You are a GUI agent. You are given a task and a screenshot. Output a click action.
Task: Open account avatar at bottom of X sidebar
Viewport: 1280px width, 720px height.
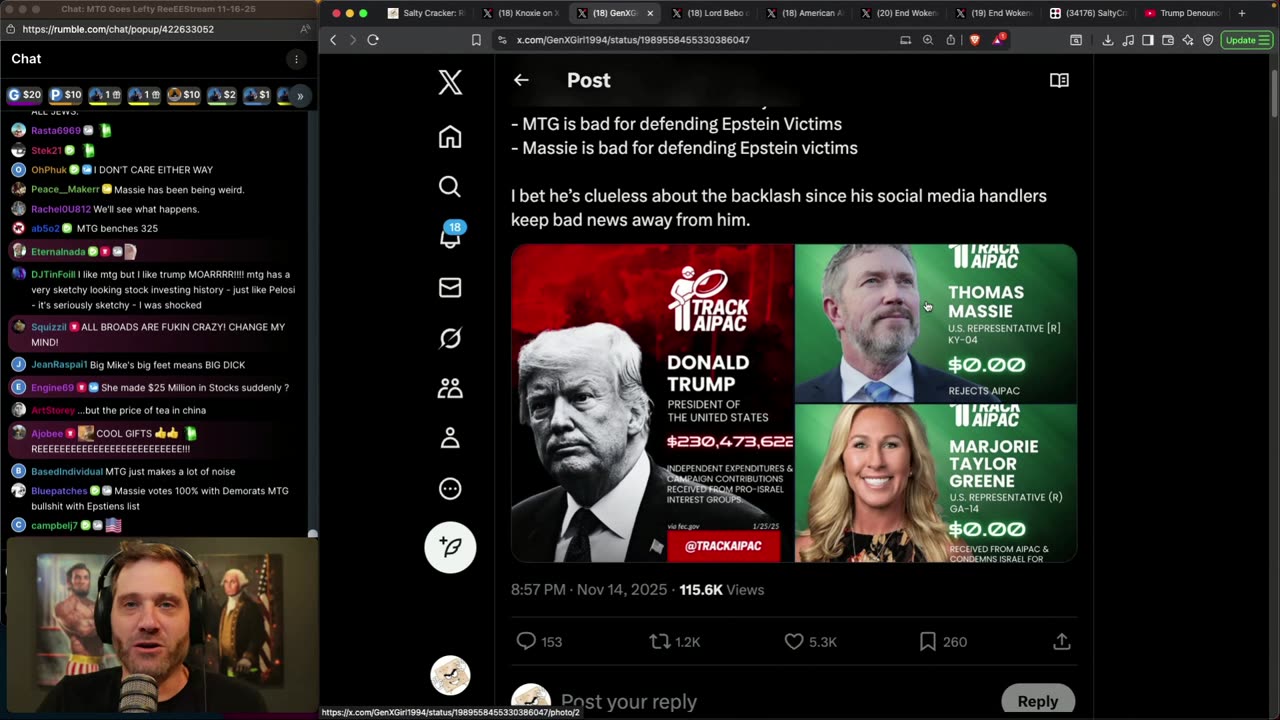[450, 675]
